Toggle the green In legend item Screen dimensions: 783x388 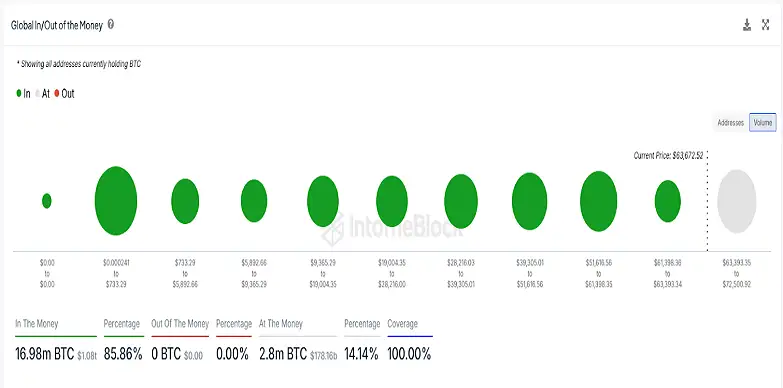[23, 93]
